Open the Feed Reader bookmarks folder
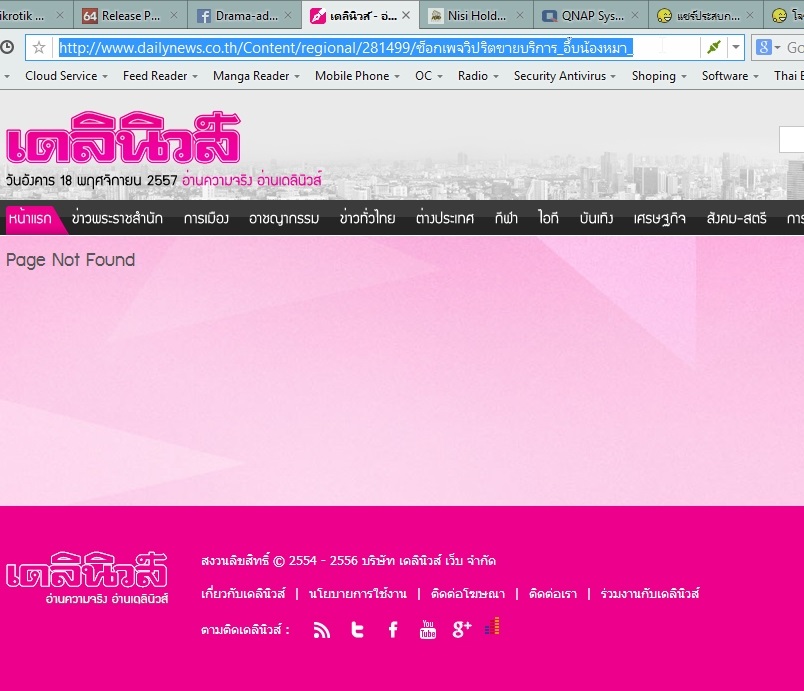This screenshot has height=691, width=804. tap(160, 76)
